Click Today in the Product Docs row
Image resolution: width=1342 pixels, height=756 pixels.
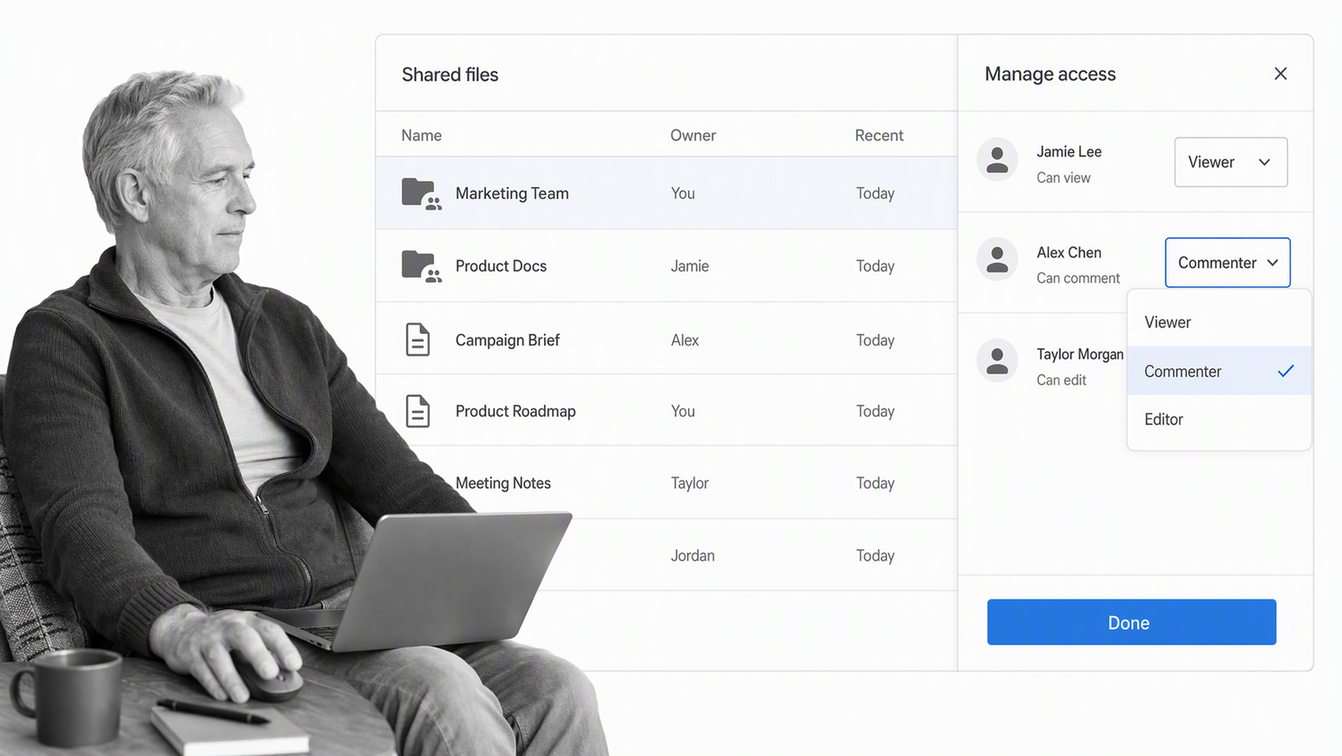[x=875, y=266]
